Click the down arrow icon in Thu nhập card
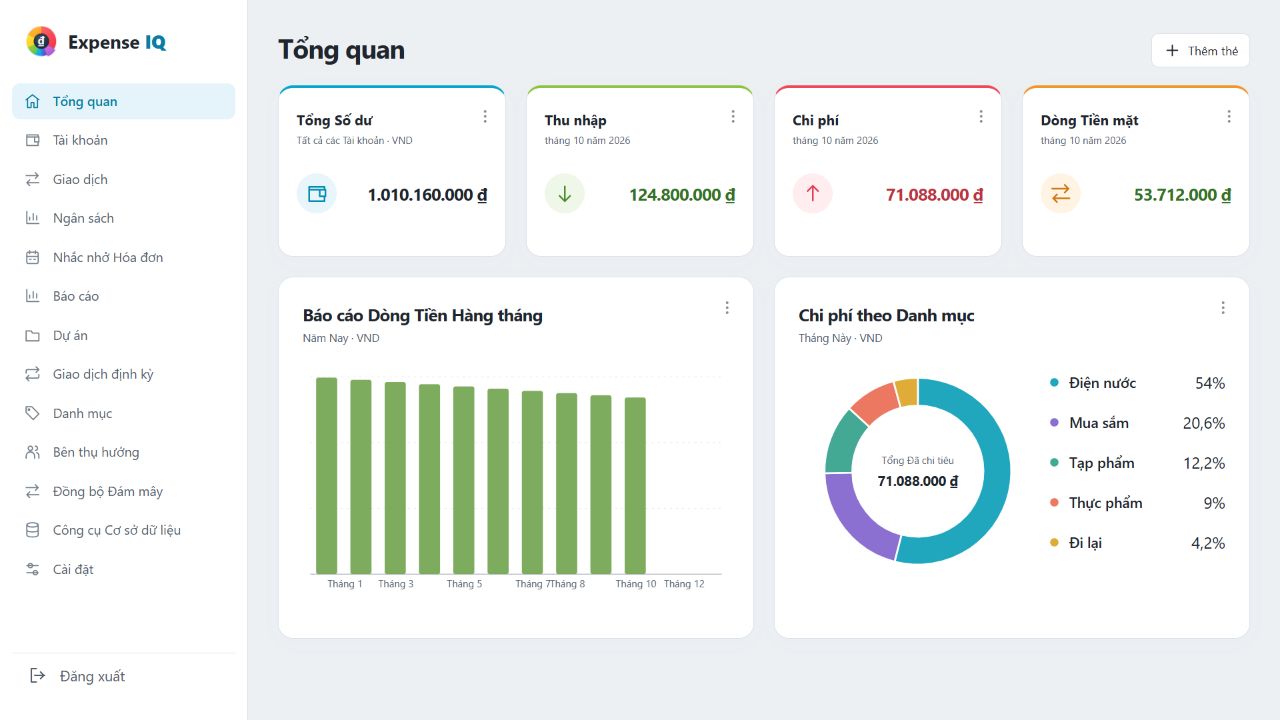This screenshot has width=1280, height=720. pyautogui.click(x=565, y=194)
